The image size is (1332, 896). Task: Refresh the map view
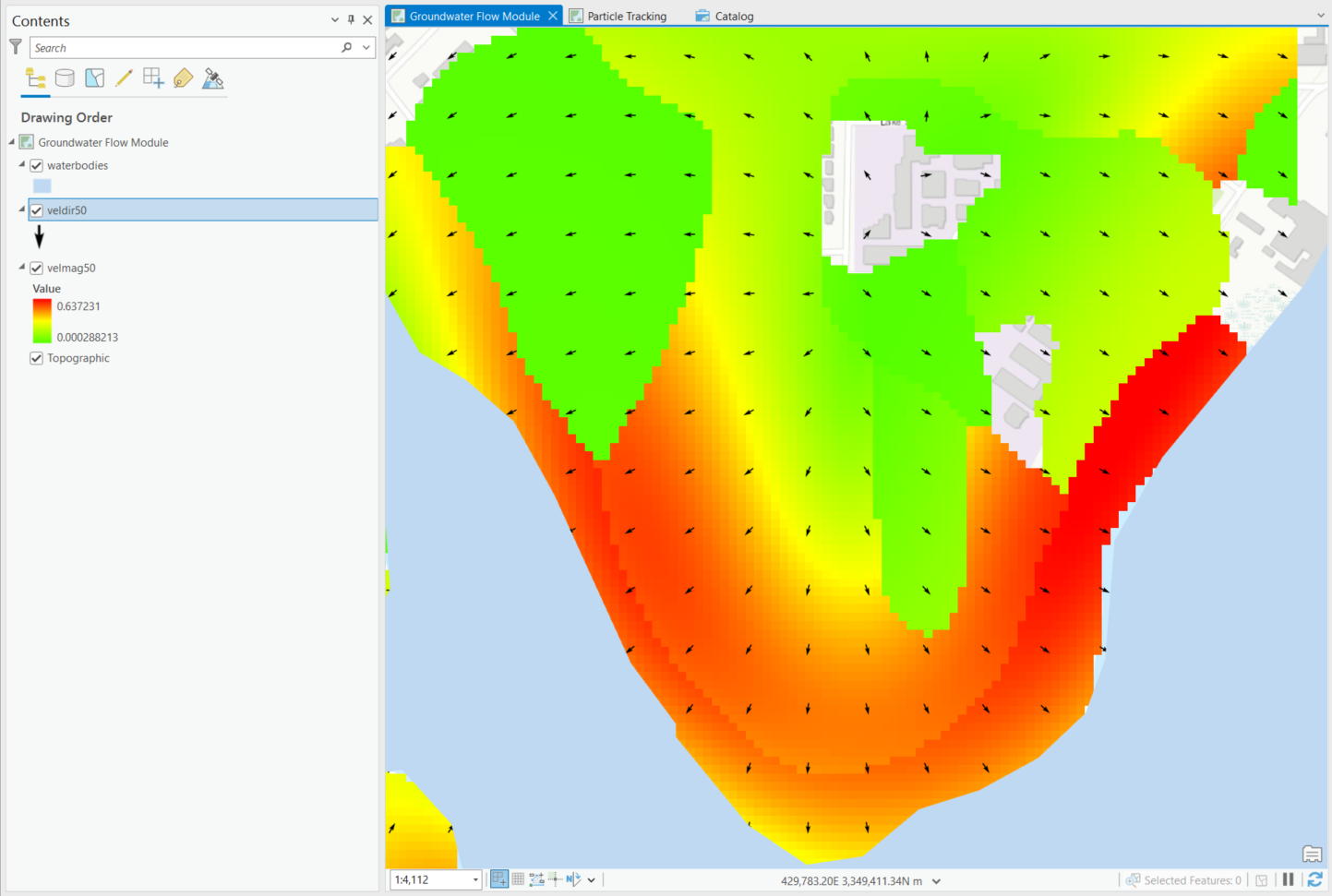pyautogui.click(x=1315, y=880)
